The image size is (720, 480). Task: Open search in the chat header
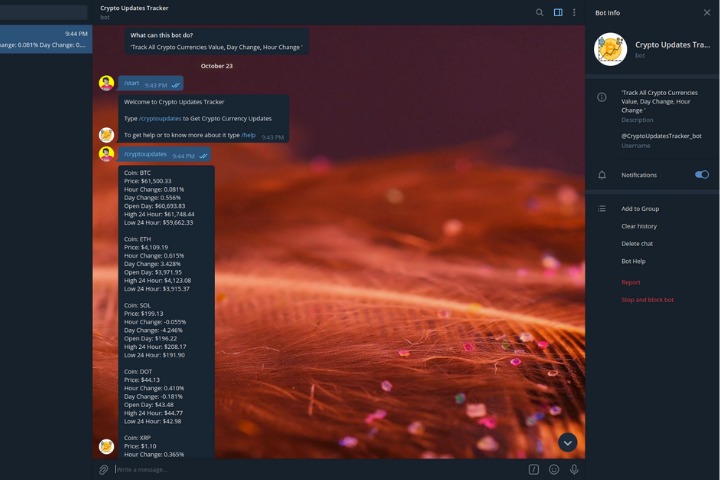coord(539,12)
